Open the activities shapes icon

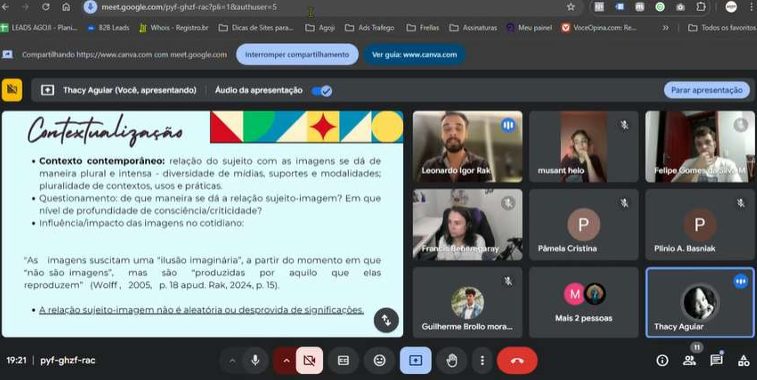click(x=743, y=360)
